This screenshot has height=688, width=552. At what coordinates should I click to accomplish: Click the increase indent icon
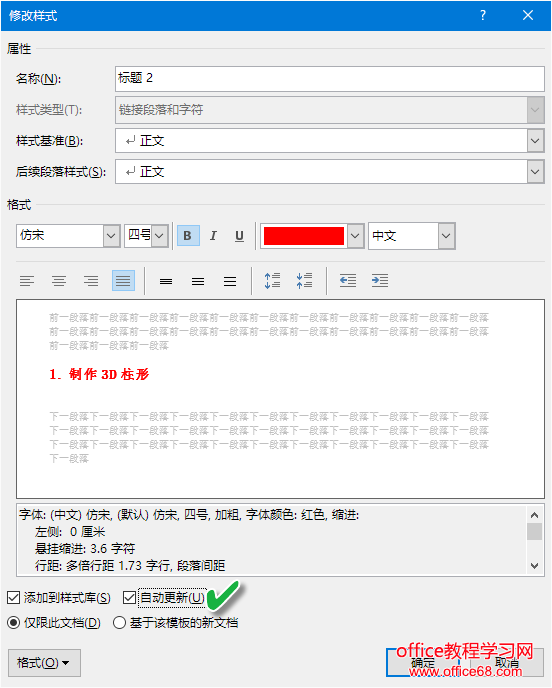380,281
